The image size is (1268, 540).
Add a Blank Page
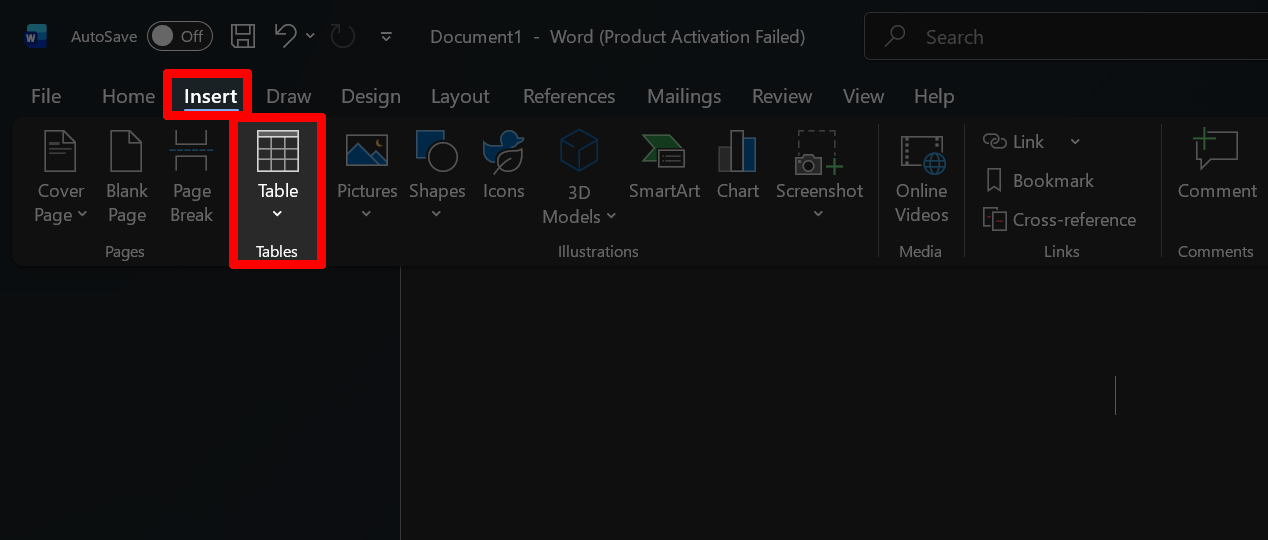pyautogui.click(x=127, y=176)
